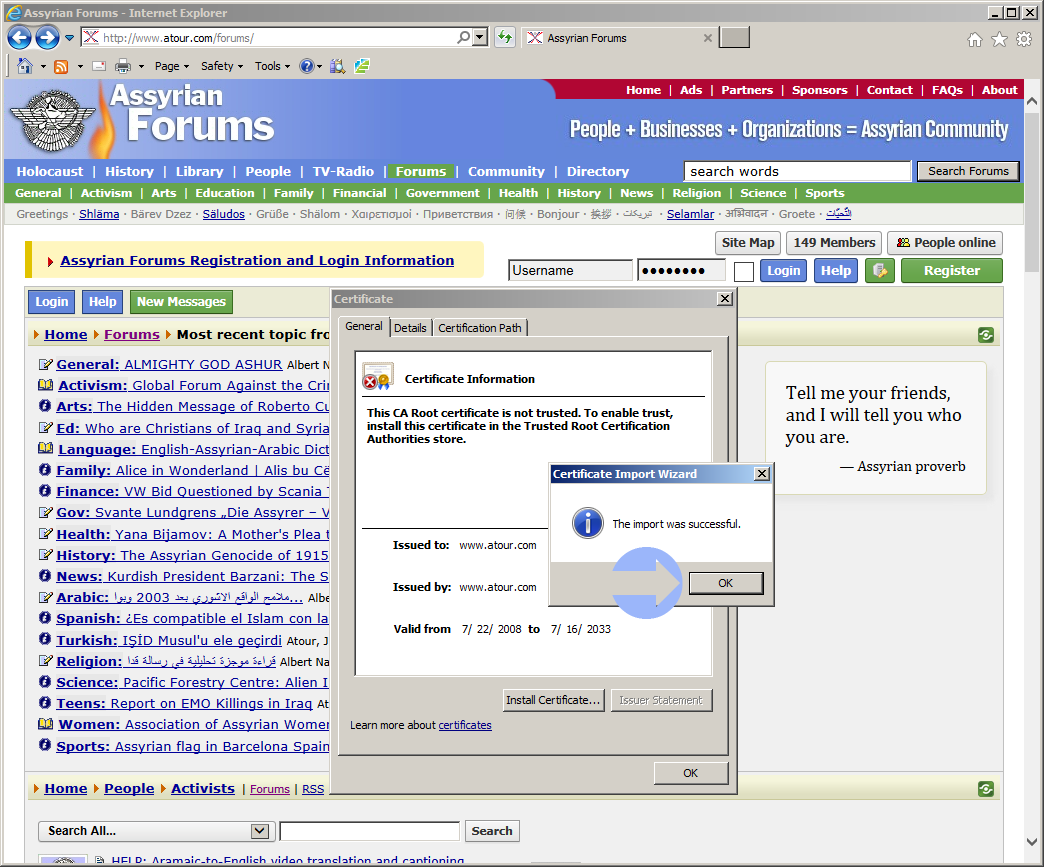1044x867 pixels.
Task: Click into the Username input field
Action: [571, 270]
